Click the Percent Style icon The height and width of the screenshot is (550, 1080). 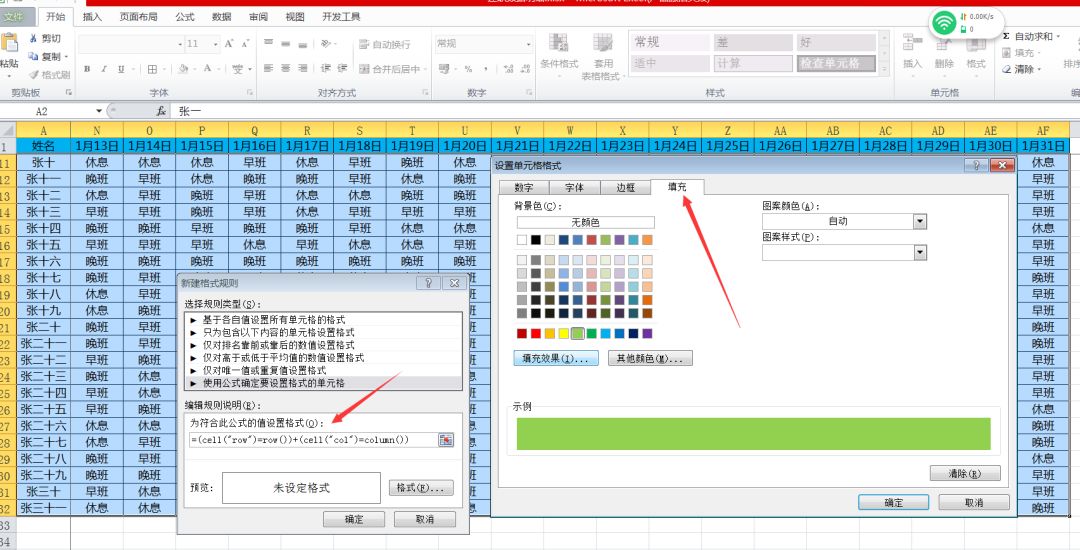tap(468, 69)
